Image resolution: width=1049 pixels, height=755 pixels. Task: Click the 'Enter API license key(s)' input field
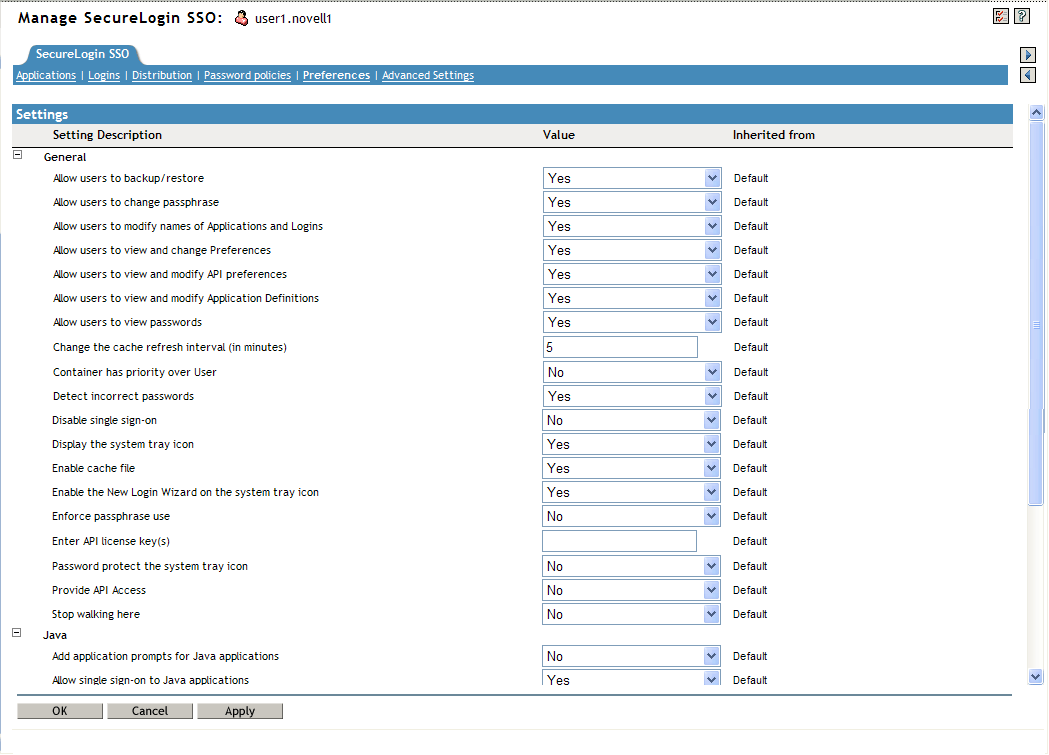618,540
